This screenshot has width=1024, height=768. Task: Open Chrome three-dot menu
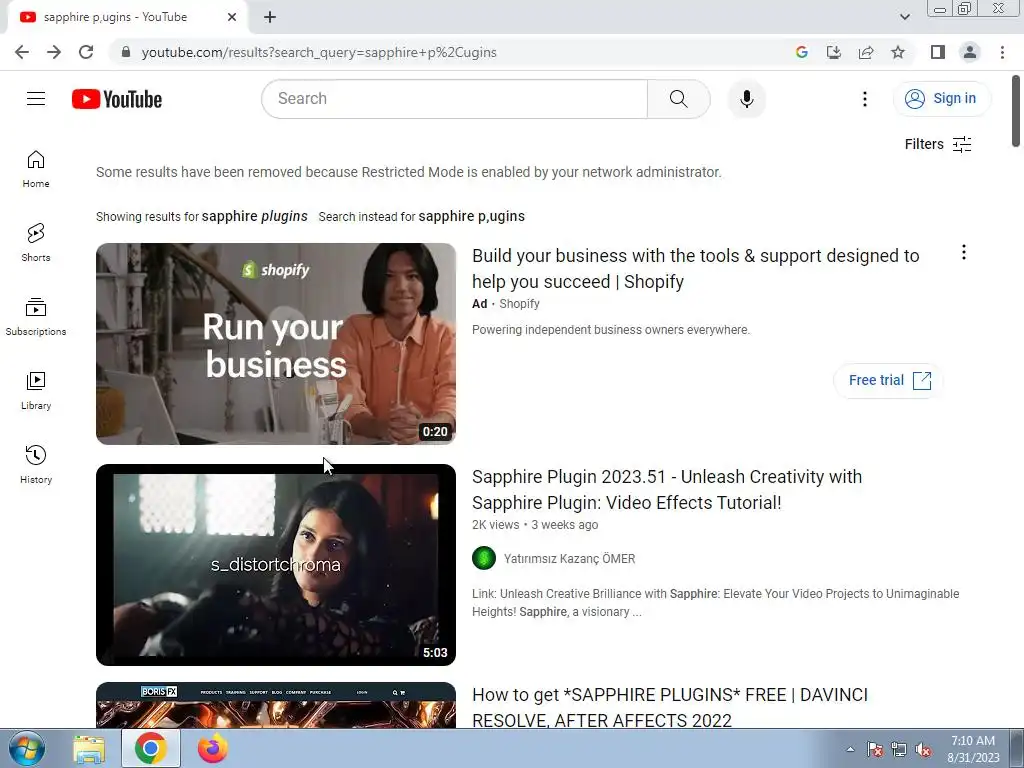(1002, 52)
